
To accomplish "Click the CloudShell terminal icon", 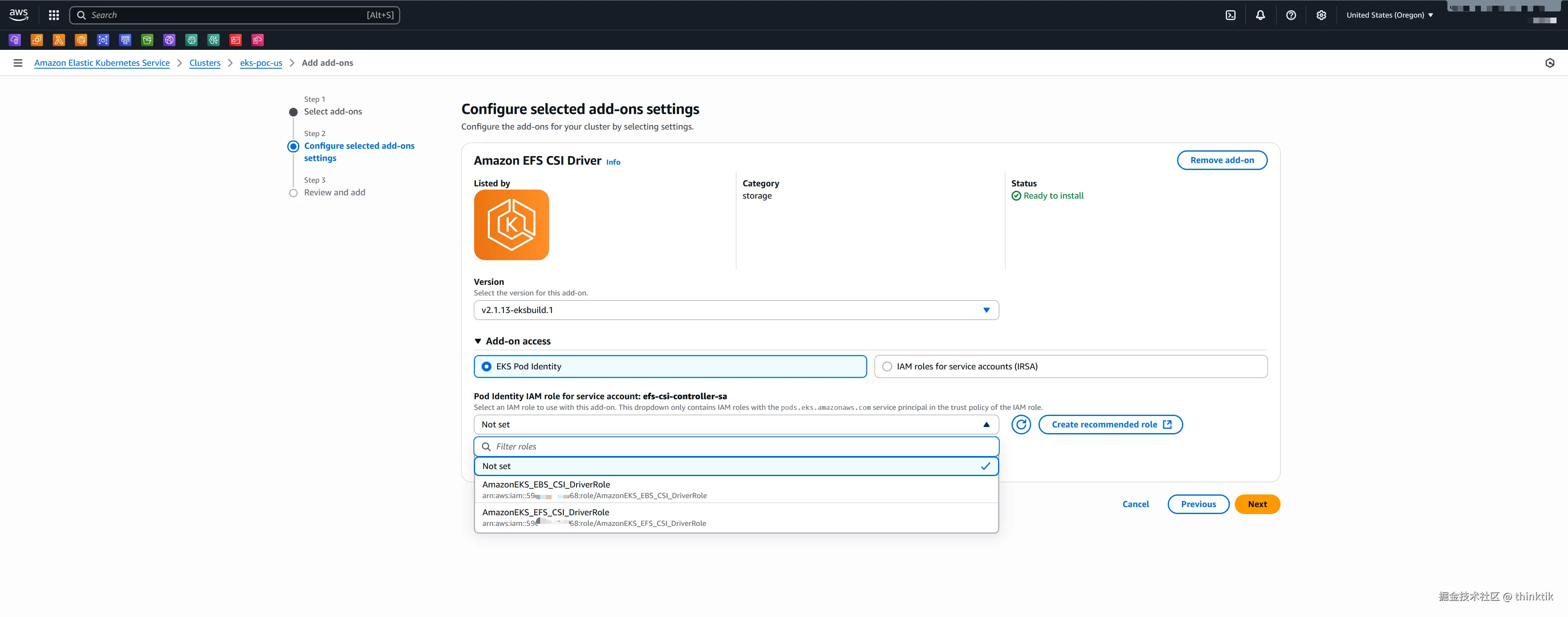I will pyautogui.click(x=1230, y=15).
